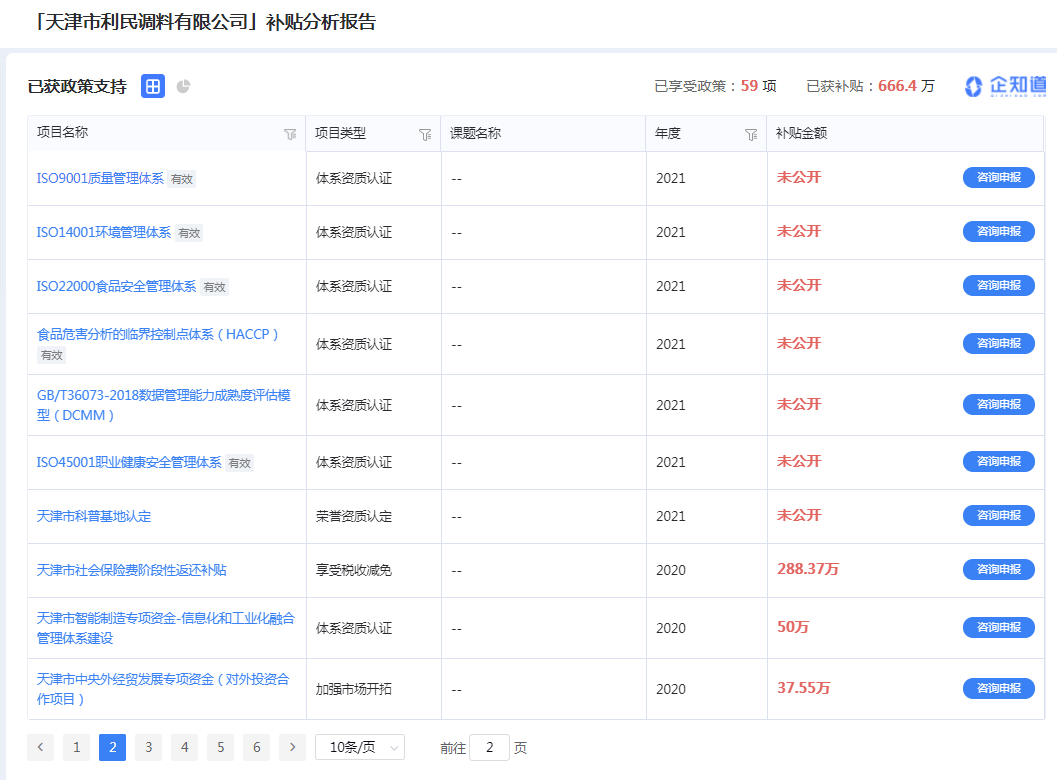The width and height of the screenshot is (1057, 780).
Task: Open 天津市智能制造专项资金 project link
Action: pos(166,628)
